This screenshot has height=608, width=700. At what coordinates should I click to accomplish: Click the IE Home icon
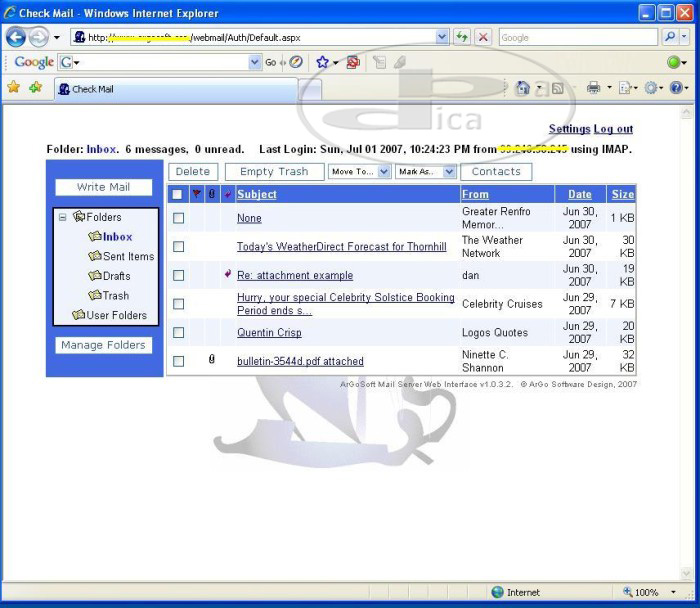pyautogui.click(x=522, y=88)
